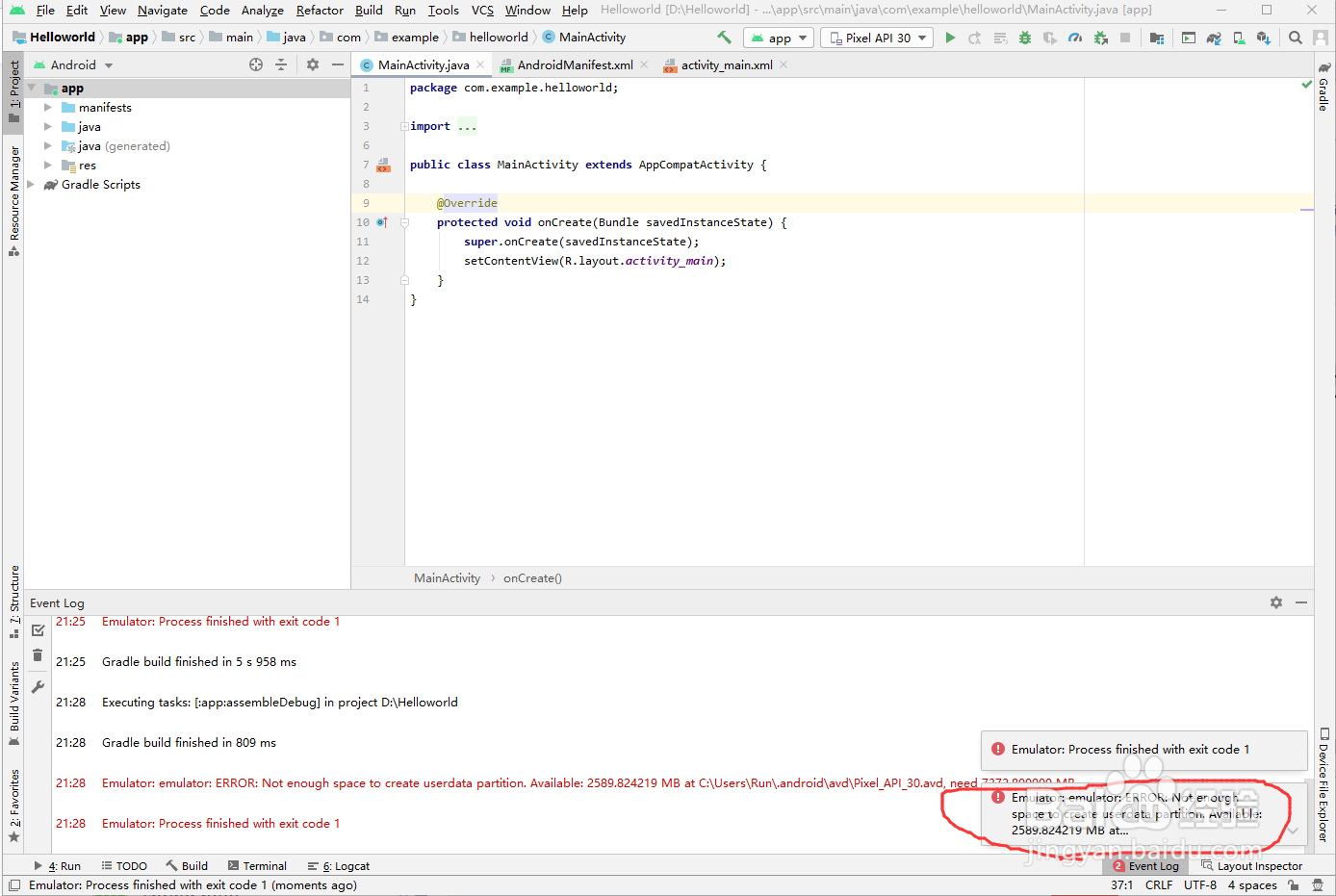
Task: Open the Profile app gauge icon
Action: tap(1075, 38)
